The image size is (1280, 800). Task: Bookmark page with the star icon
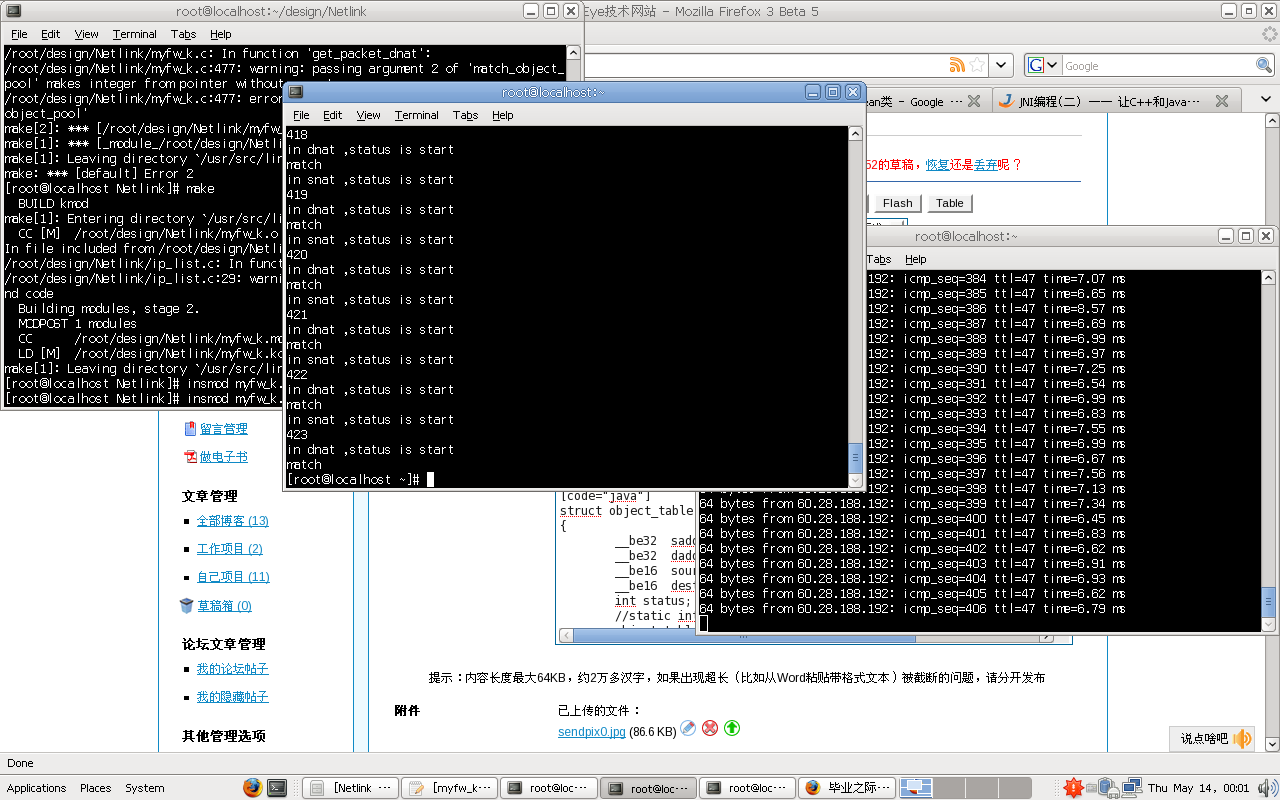pos(977,65)
